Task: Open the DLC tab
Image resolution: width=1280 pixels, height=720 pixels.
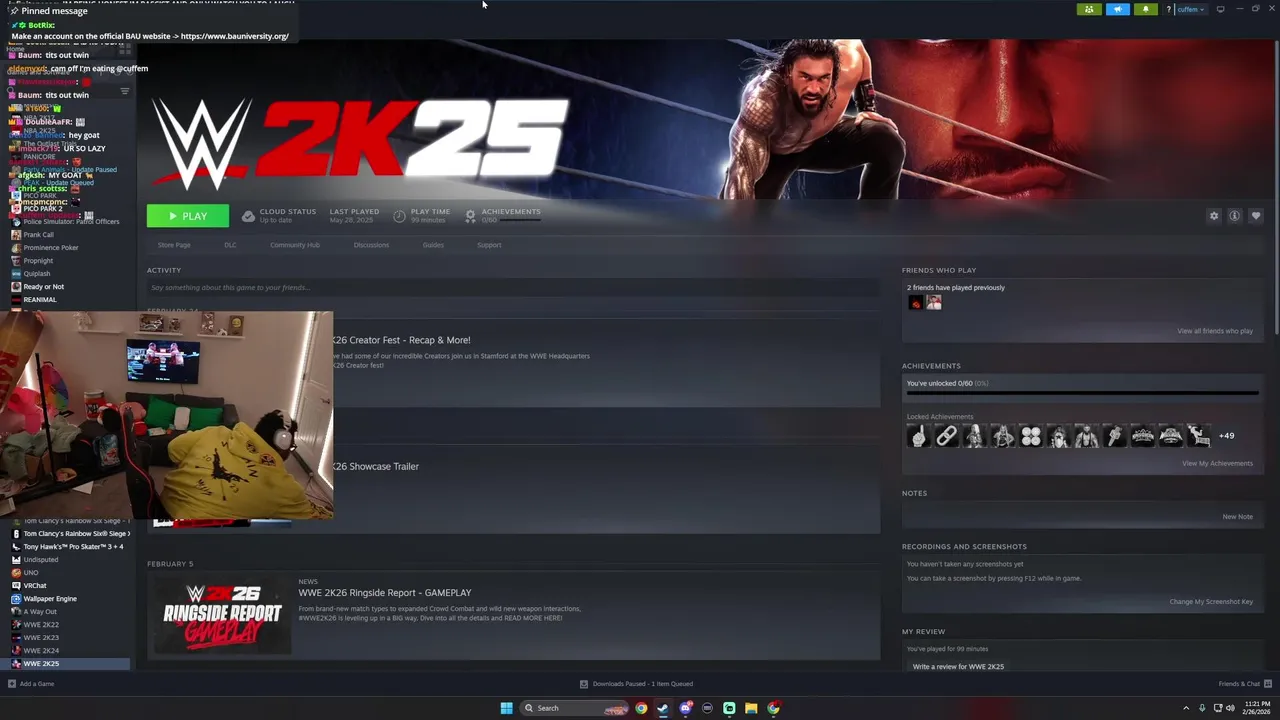Action: [230, 245]
